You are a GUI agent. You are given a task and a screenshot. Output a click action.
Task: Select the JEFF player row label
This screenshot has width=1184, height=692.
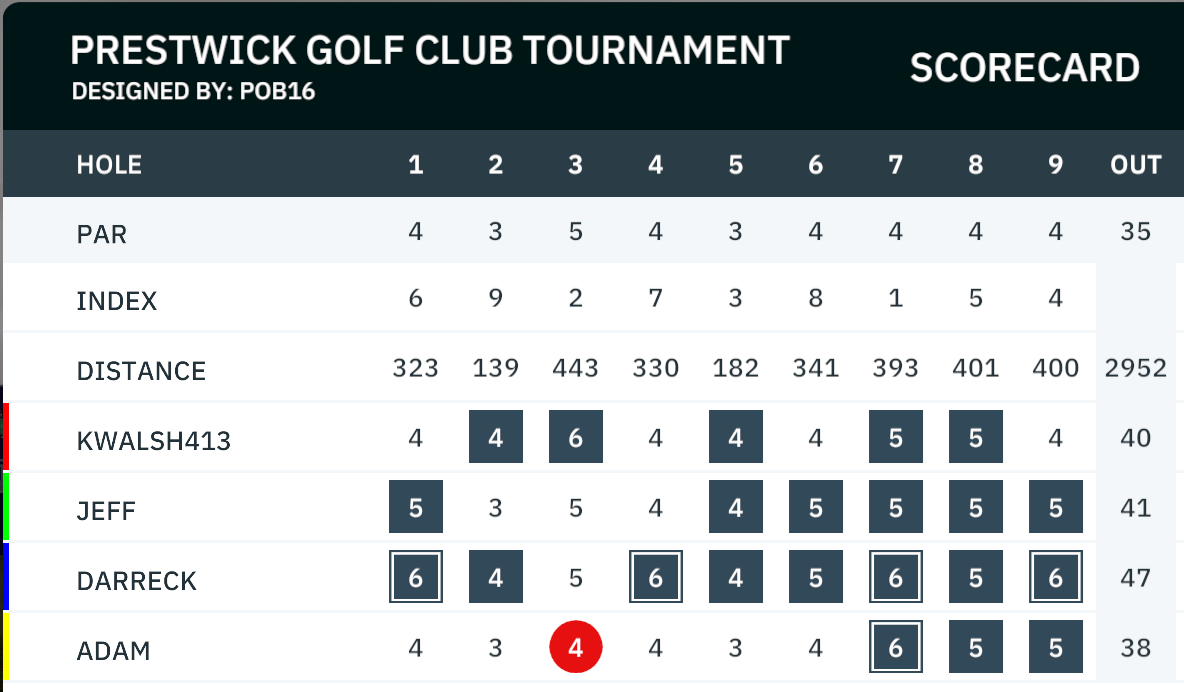[x=106, y=511]
